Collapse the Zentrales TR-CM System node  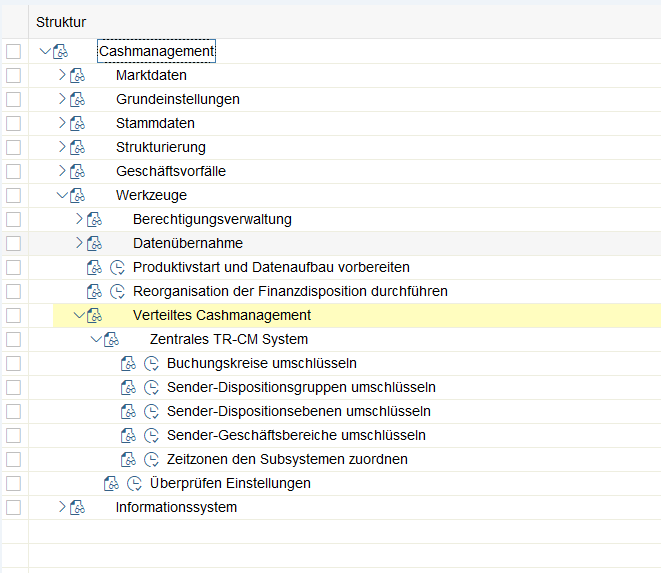(x=96, y=339)
